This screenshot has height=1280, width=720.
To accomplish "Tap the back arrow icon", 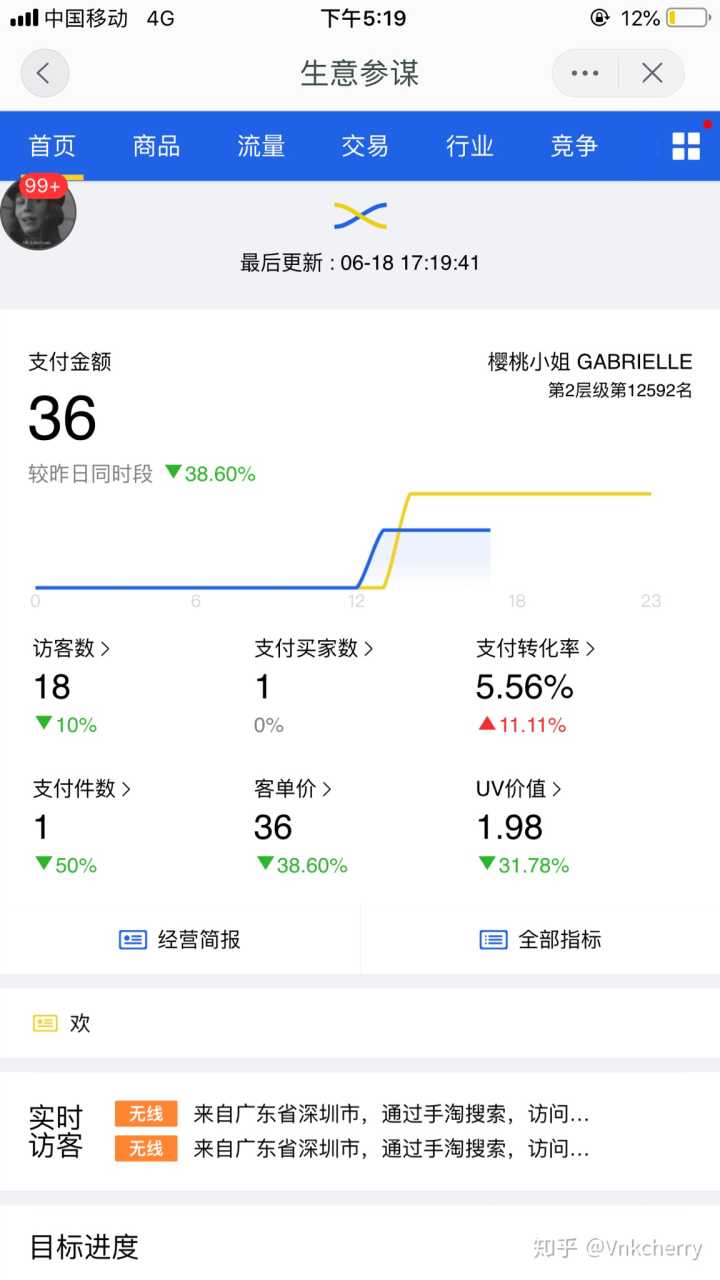I will point(44,73).
